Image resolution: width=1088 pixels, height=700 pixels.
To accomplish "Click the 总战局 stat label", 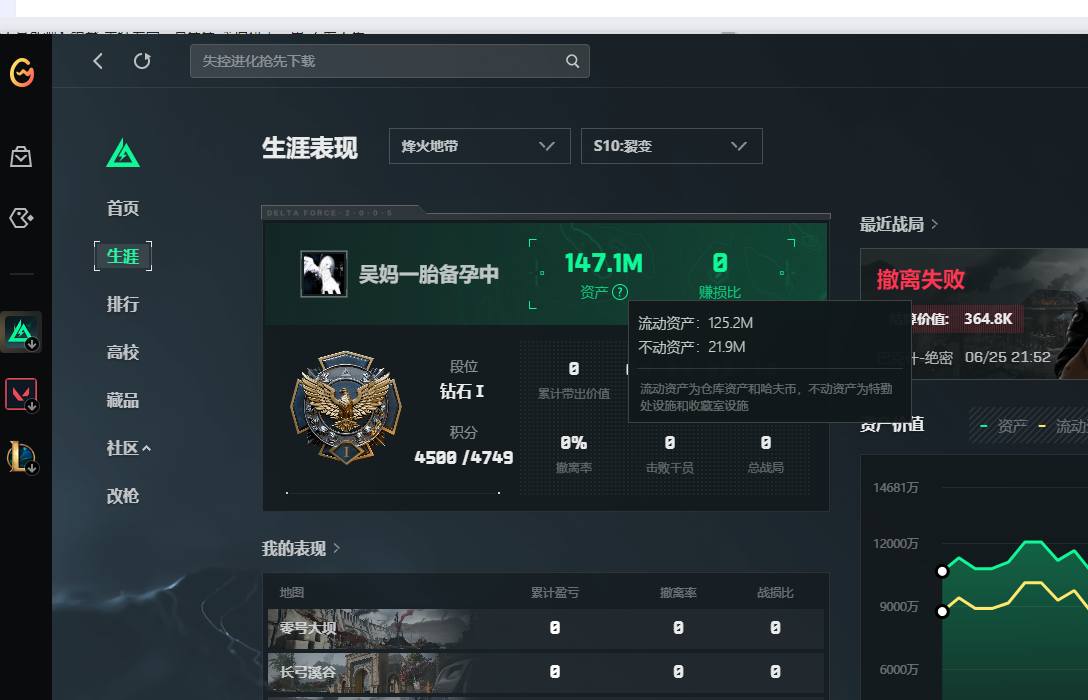I will coord(766,468).
